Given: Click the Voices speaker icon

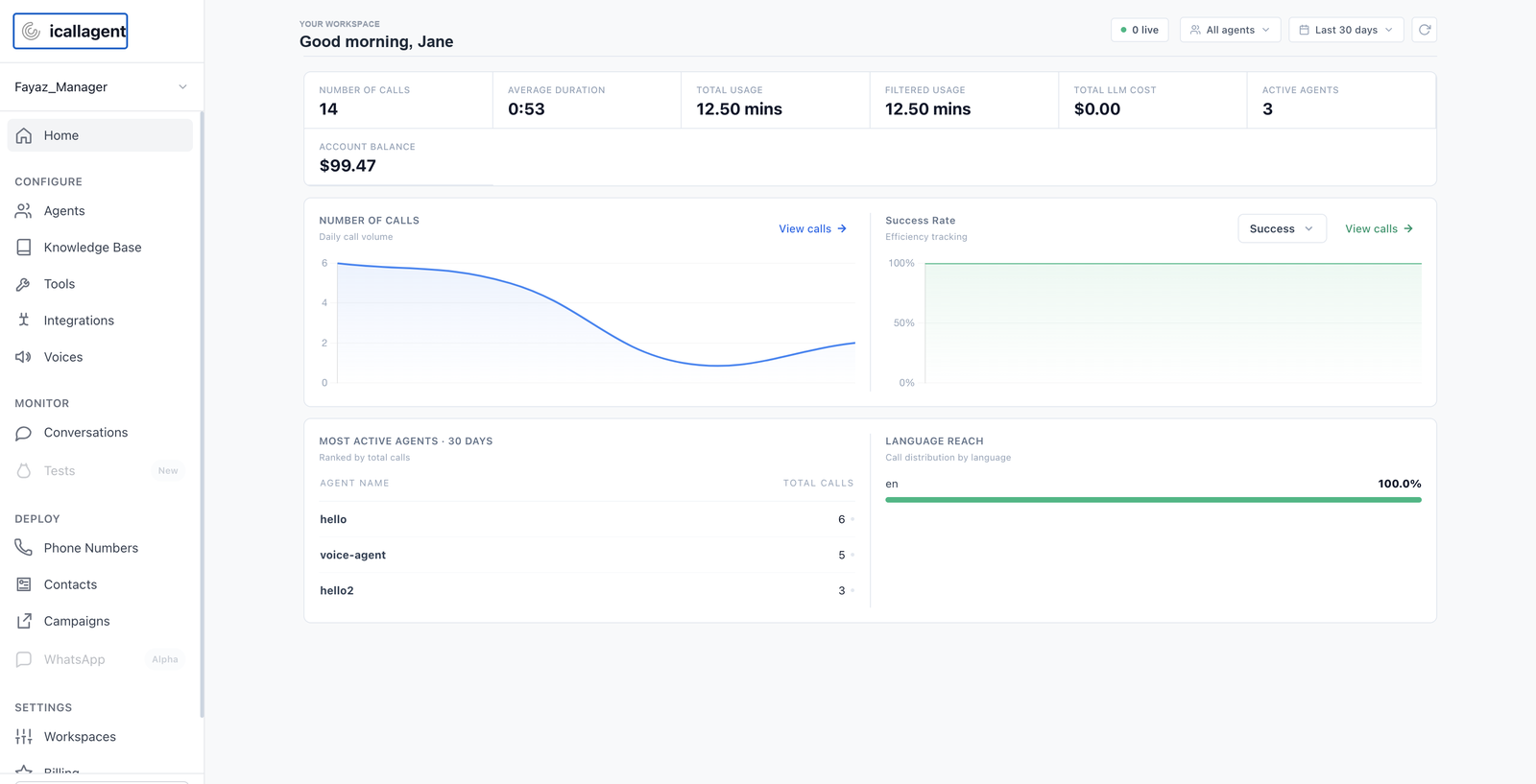Looking at the screenshot, I should tap(24, 357).
